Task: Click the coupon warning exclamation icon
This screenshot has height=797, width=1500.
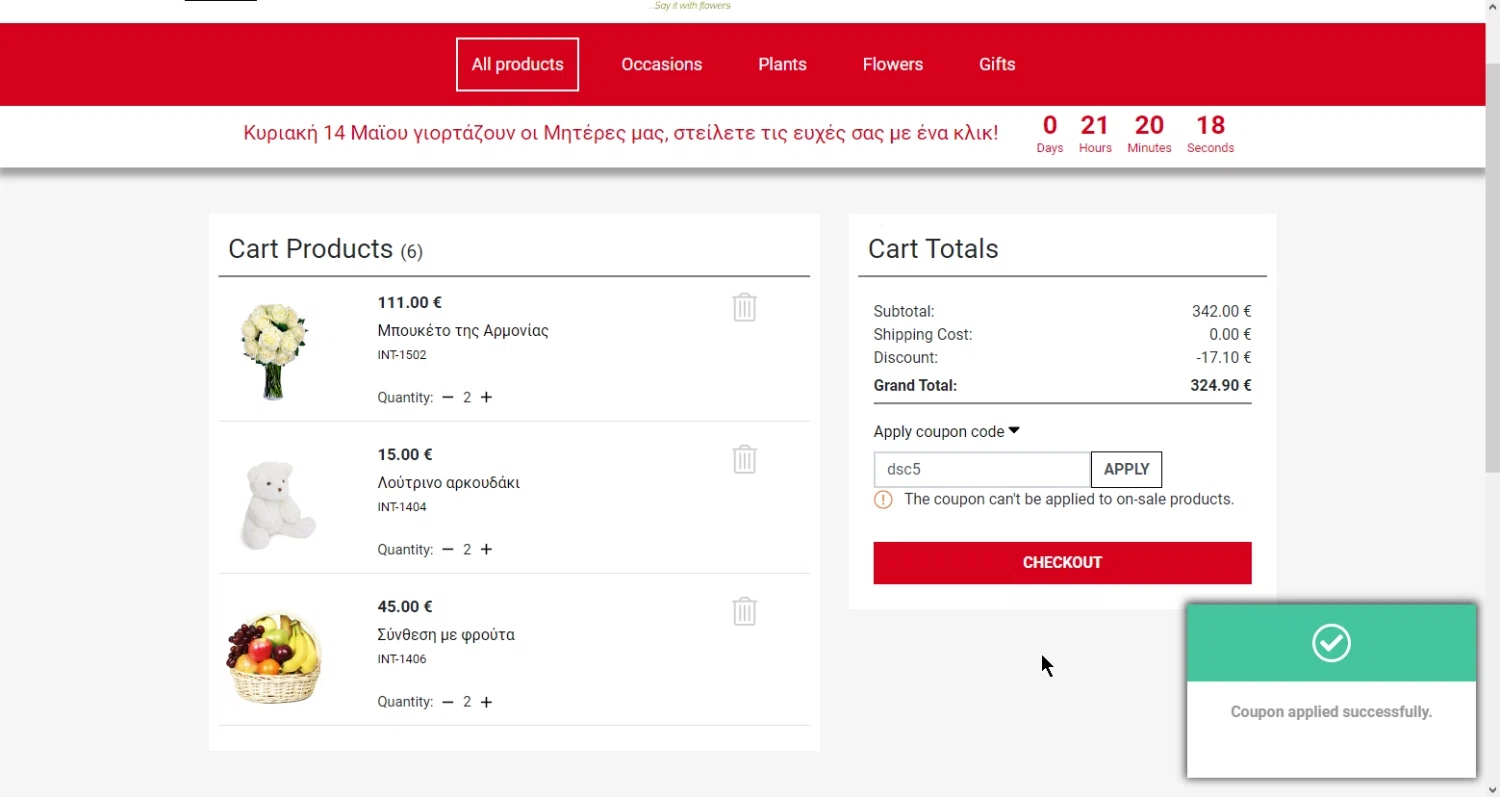Action: (883, 499)
